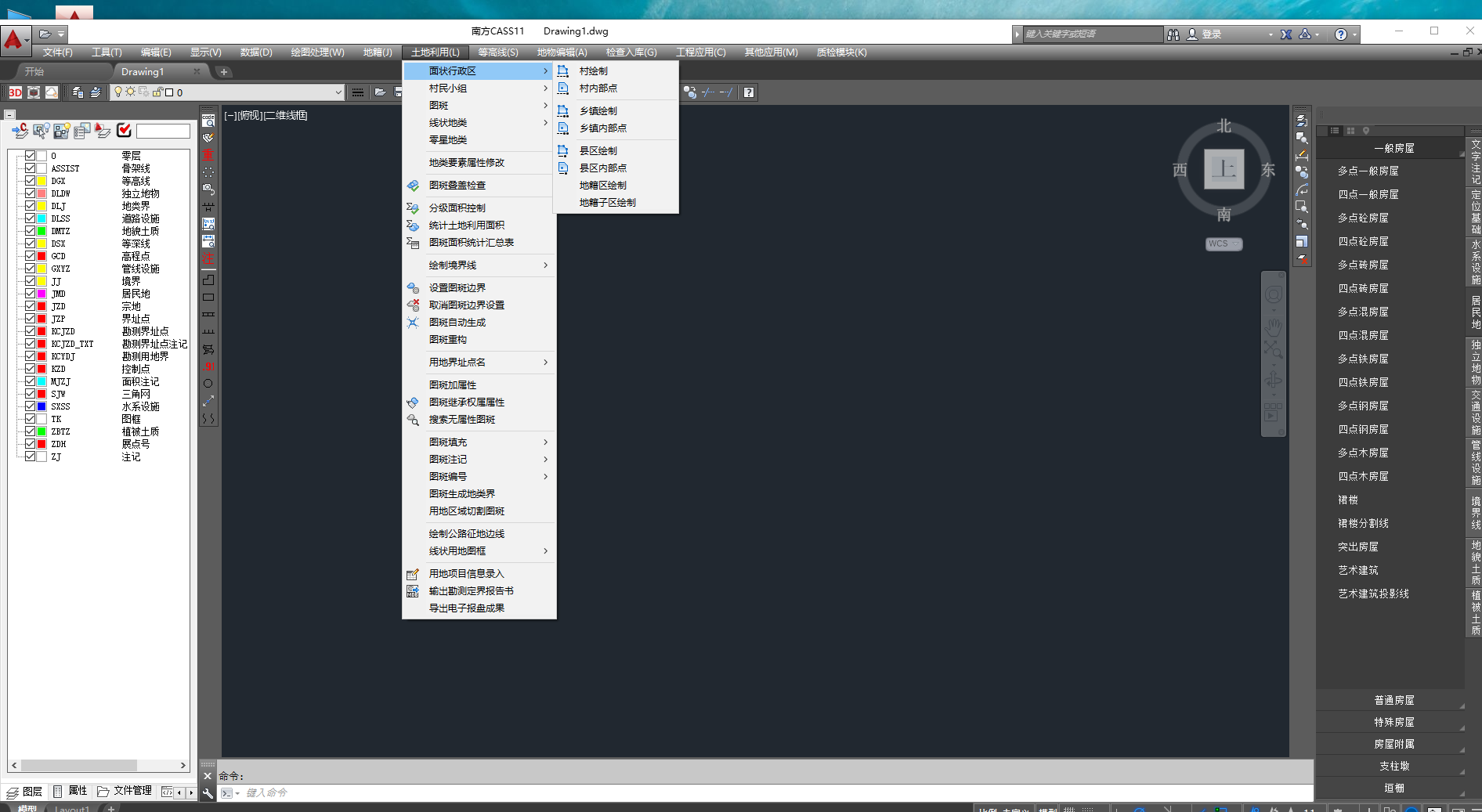This screenshot has width=1482, height=812.
Task: Click the 3D view toolbar icon
Action: pyautogui.click(x=15, y=92)
